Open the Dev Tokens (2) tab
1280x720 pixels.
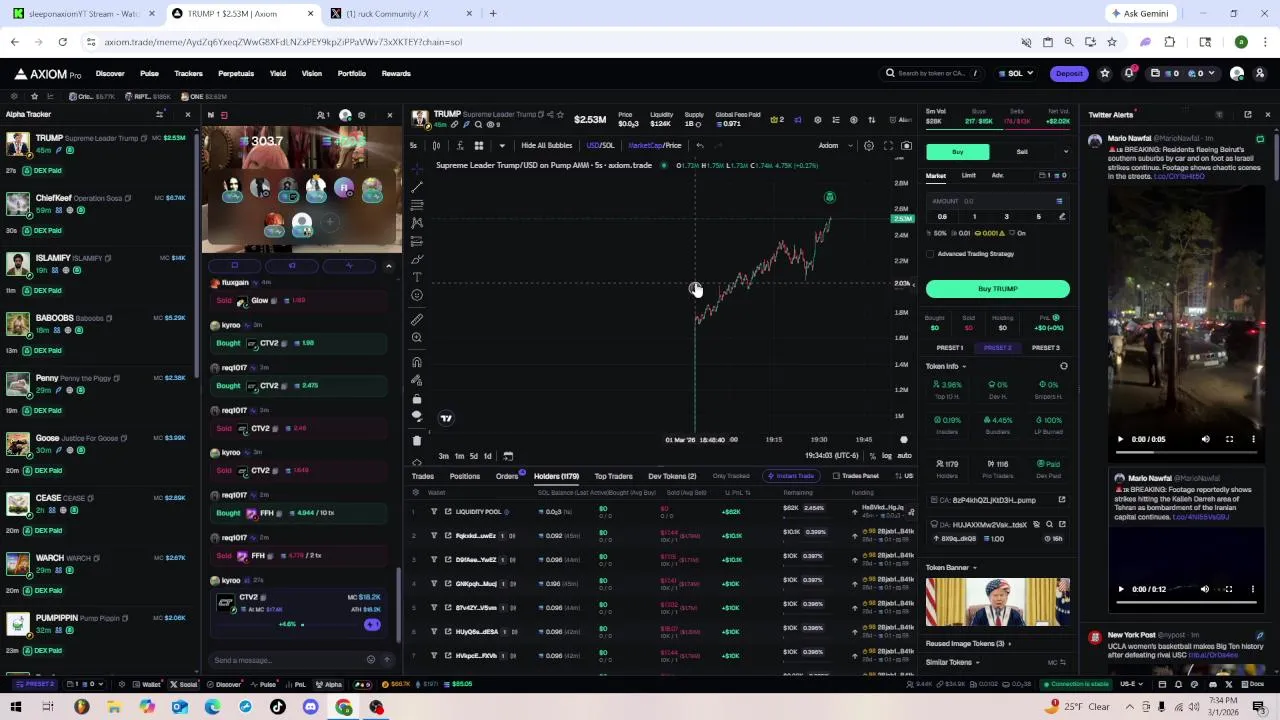[x=672, y=476]
